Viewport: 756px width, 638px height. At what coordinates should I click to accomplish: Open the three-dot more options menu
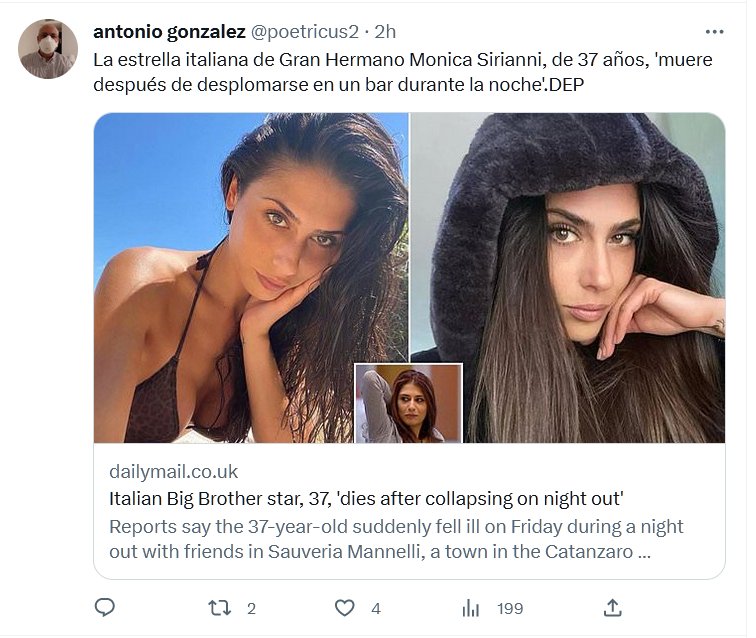(714, 31)
